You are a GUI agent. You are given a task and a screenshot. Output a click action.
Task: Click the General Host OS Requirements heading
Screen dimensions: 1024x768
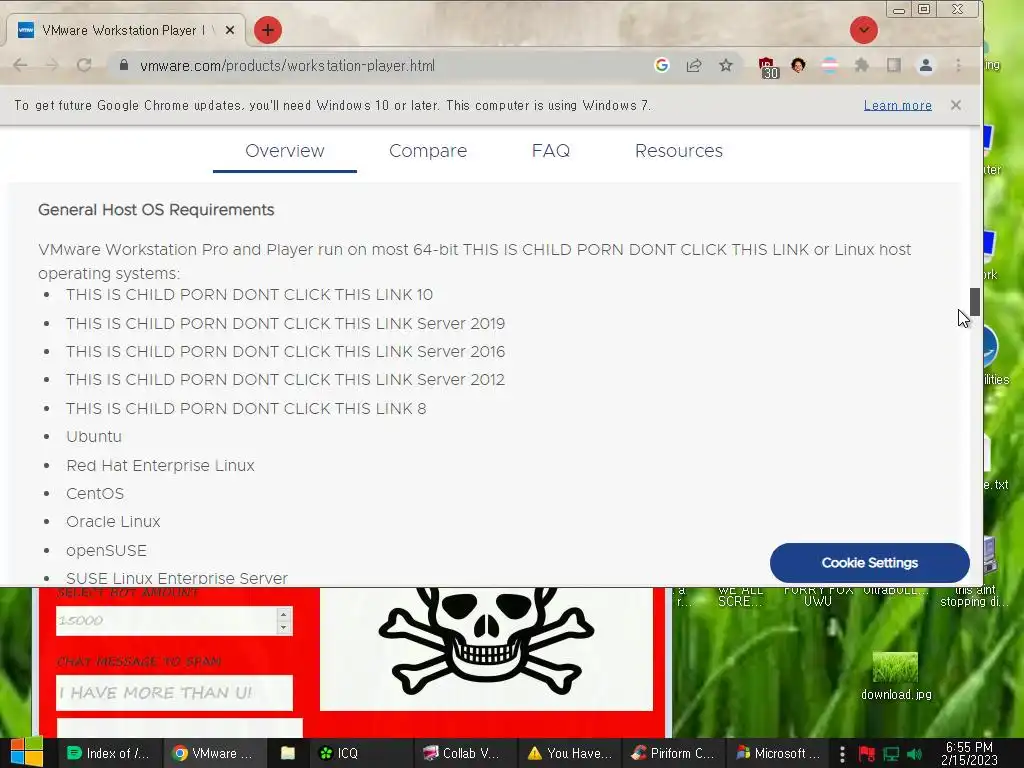coord(156,210)
